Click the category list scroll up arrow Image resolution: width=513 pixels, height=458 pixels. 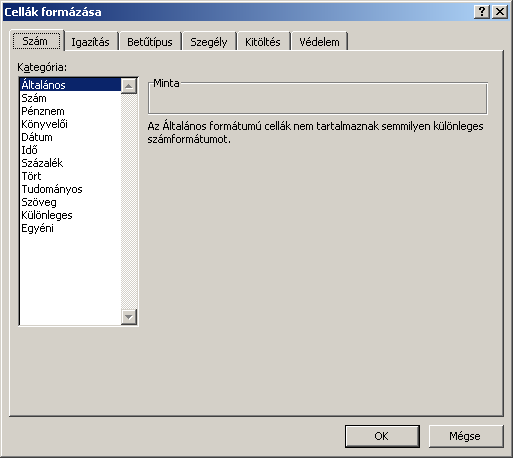click(129, 86)
